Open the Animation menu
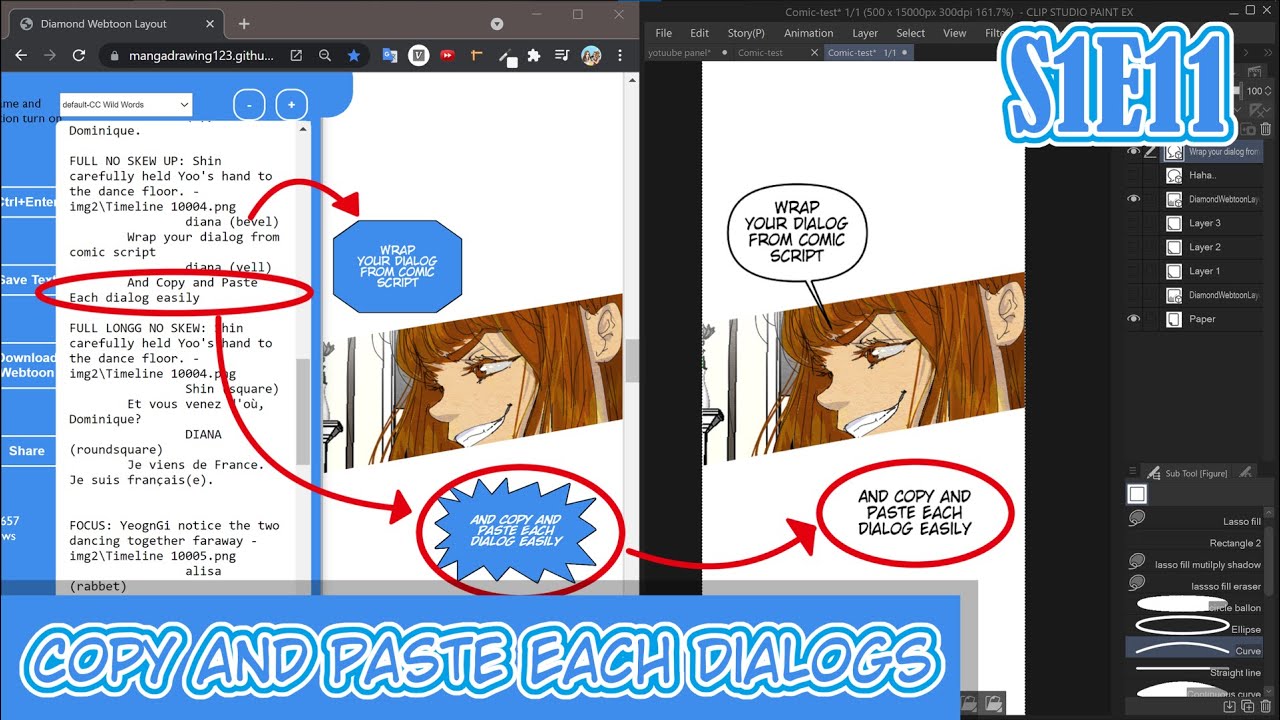The height and width of the screenshot is (720, 1280). pyautogui.click(x=808, y=33)
